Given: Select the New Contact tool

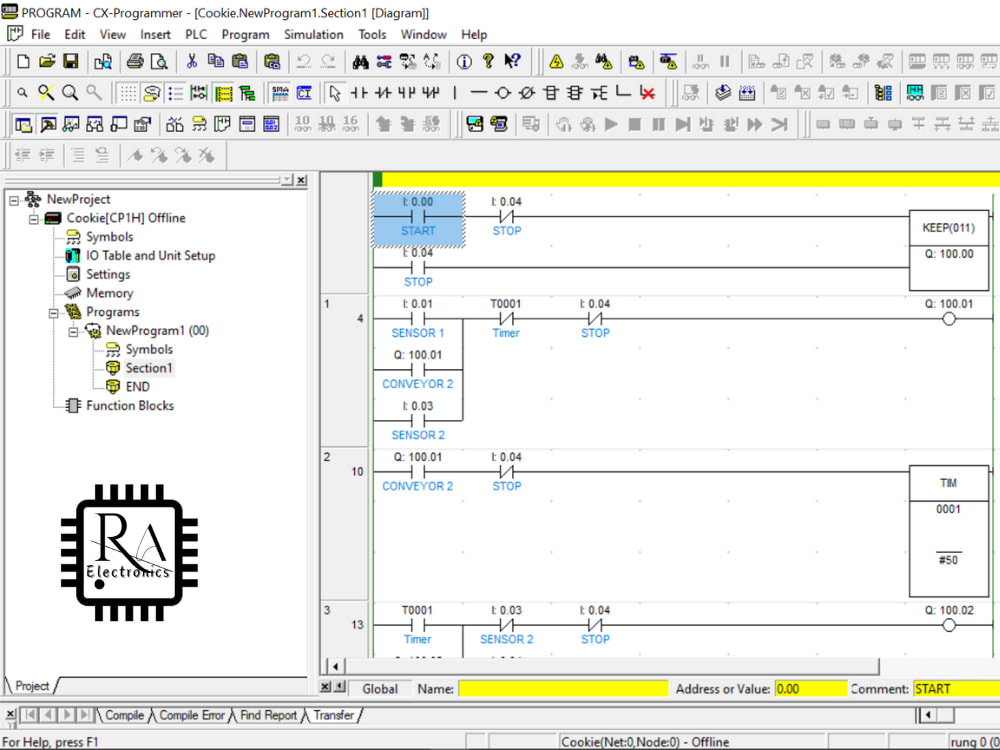Looking at the screenshot, I should click(x=358, y=95).
